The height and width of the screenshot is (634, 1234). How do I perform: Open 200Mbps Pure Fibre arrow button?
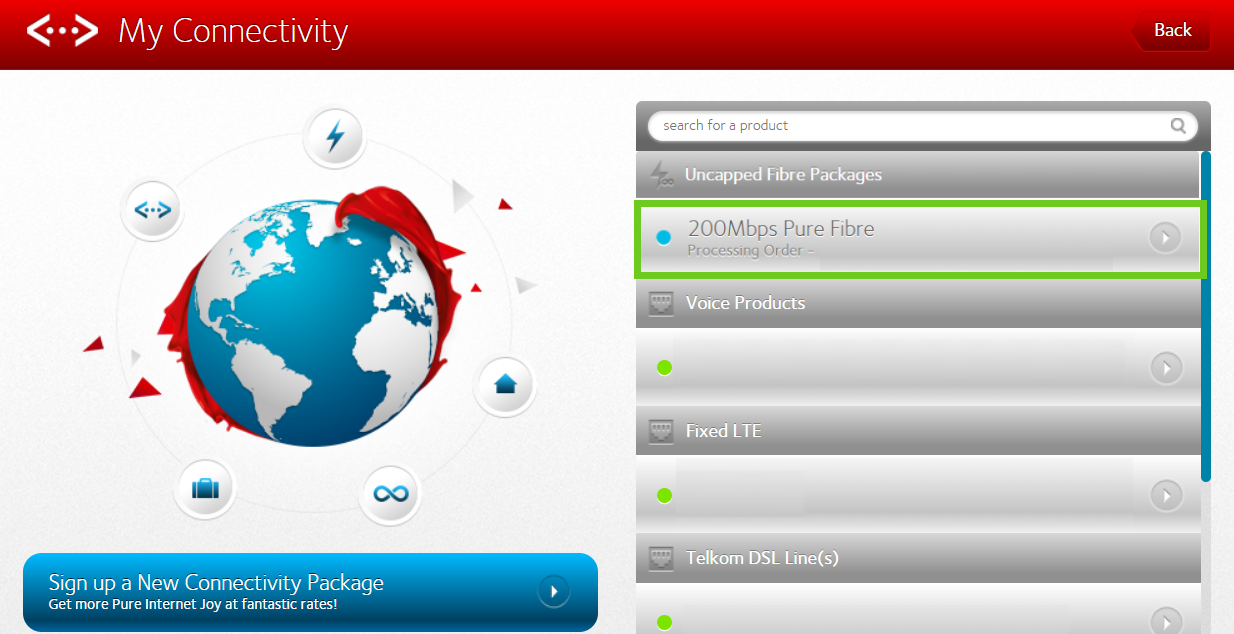pos(1165,238)
